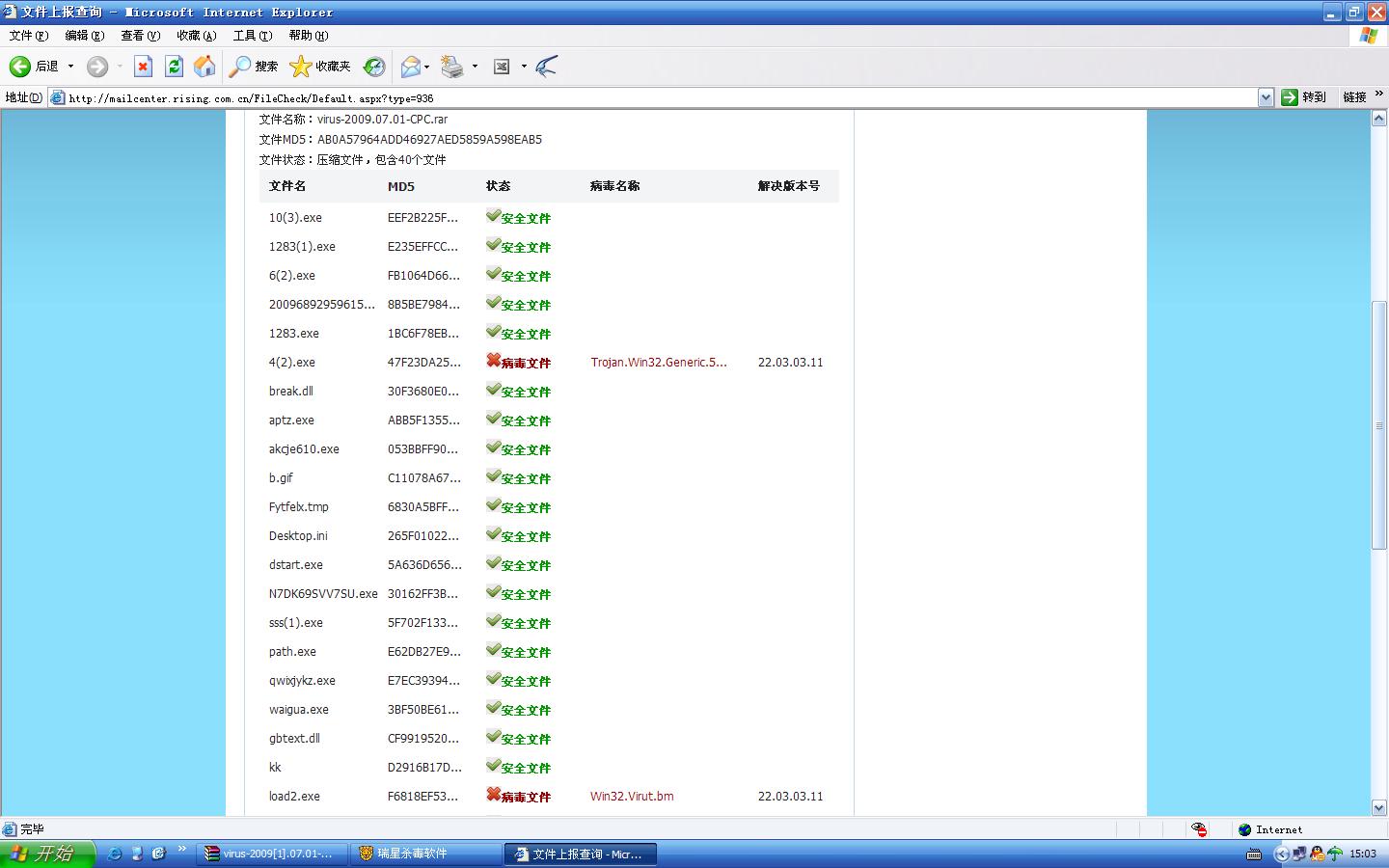Click the Stop loading icon in toolbar
The image size is (1389, 868).
(143, 67)
